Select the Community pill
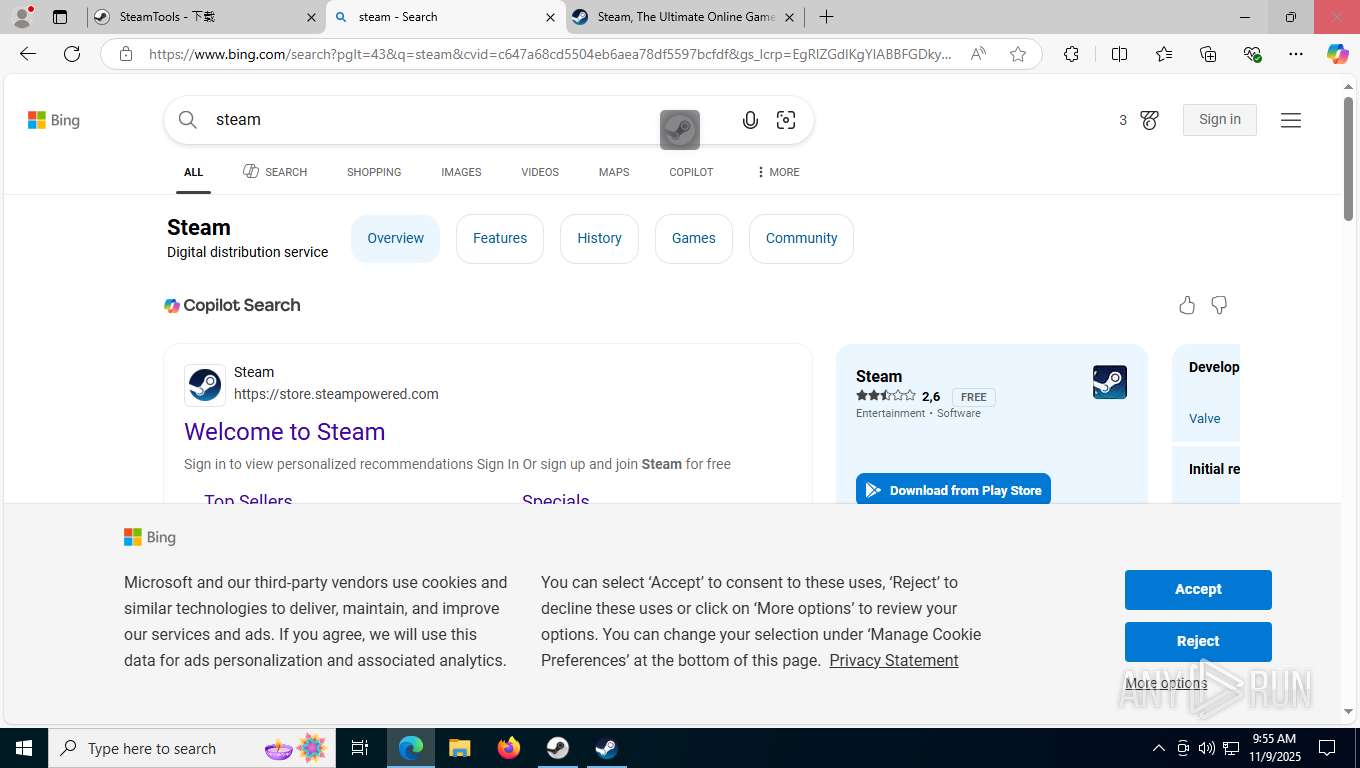 (x=801, y=238)
